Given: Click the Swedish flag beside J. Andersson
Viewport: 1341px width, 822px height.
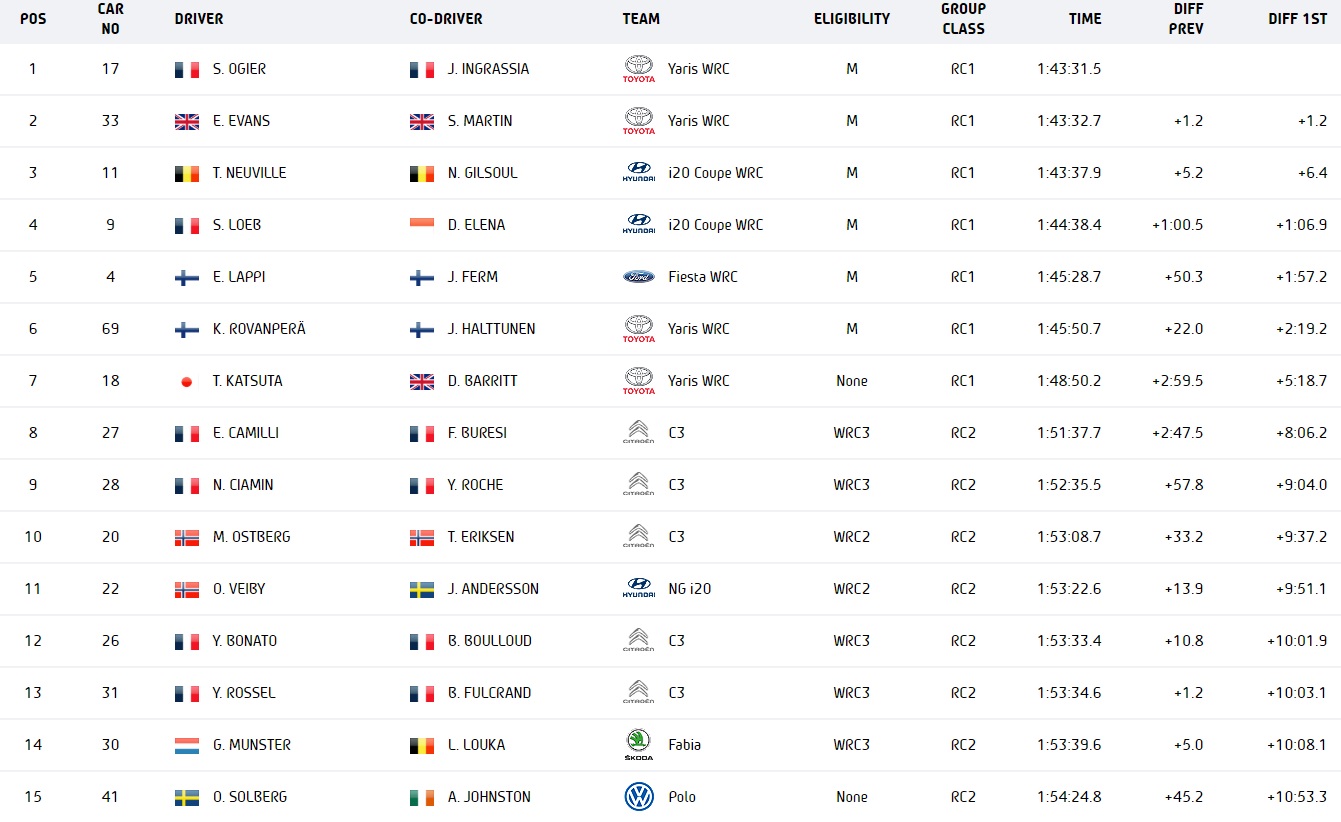Looking at the screenshot, I should (421, 589).
